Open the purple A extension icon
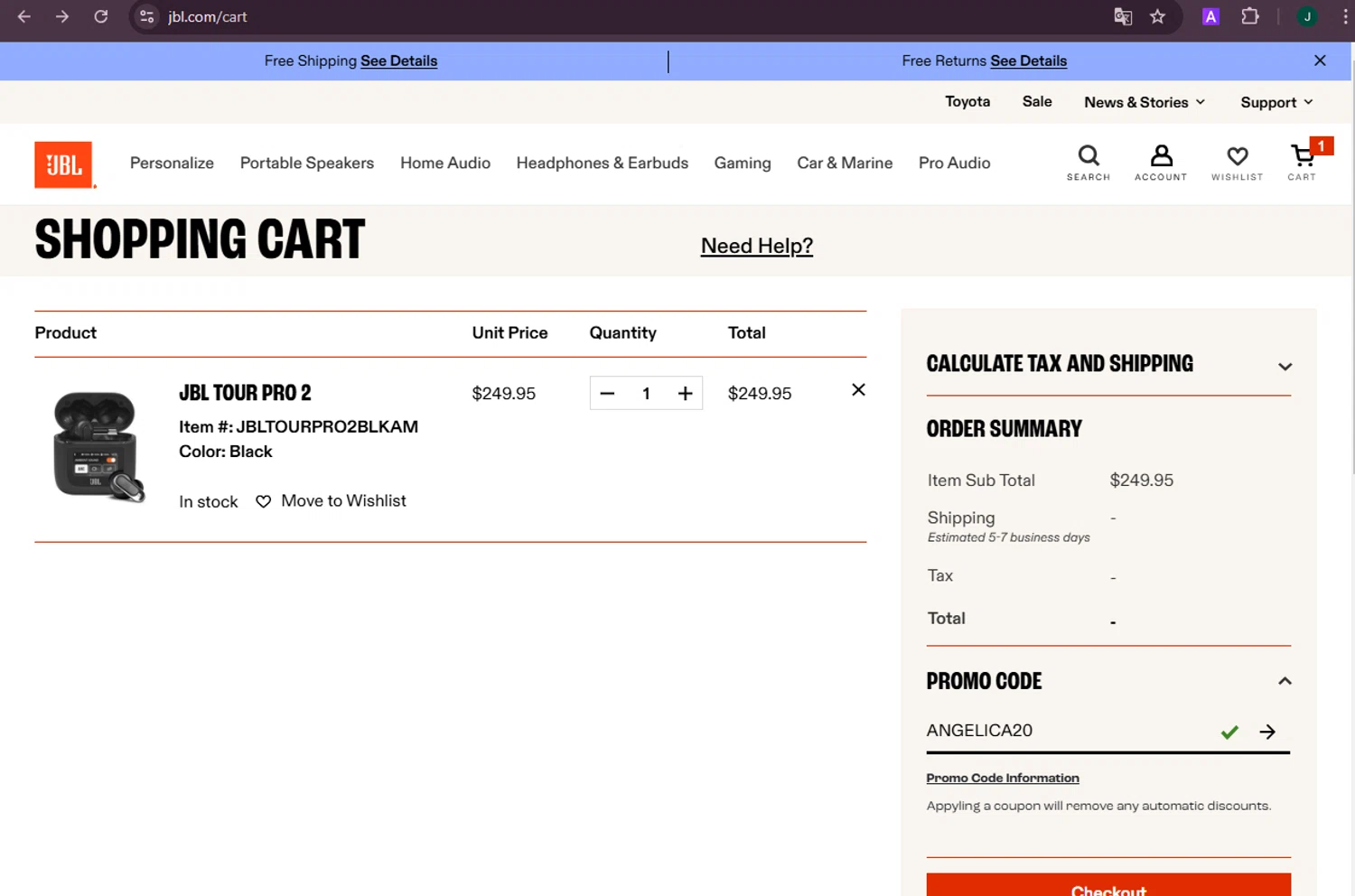Viewport: 1355px width, 896px height. coord(1210,16)
